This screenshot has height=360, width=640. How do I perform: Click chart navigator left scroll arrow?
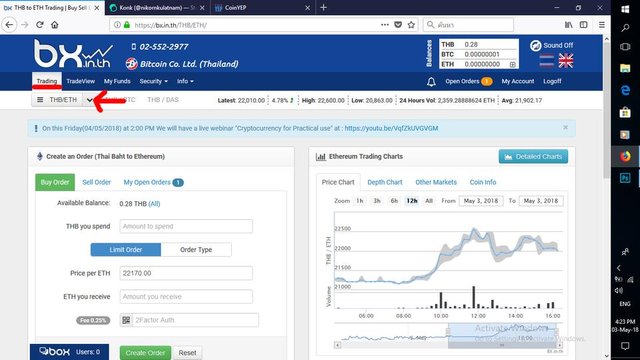pyautogui.click(x=337, y=345)
